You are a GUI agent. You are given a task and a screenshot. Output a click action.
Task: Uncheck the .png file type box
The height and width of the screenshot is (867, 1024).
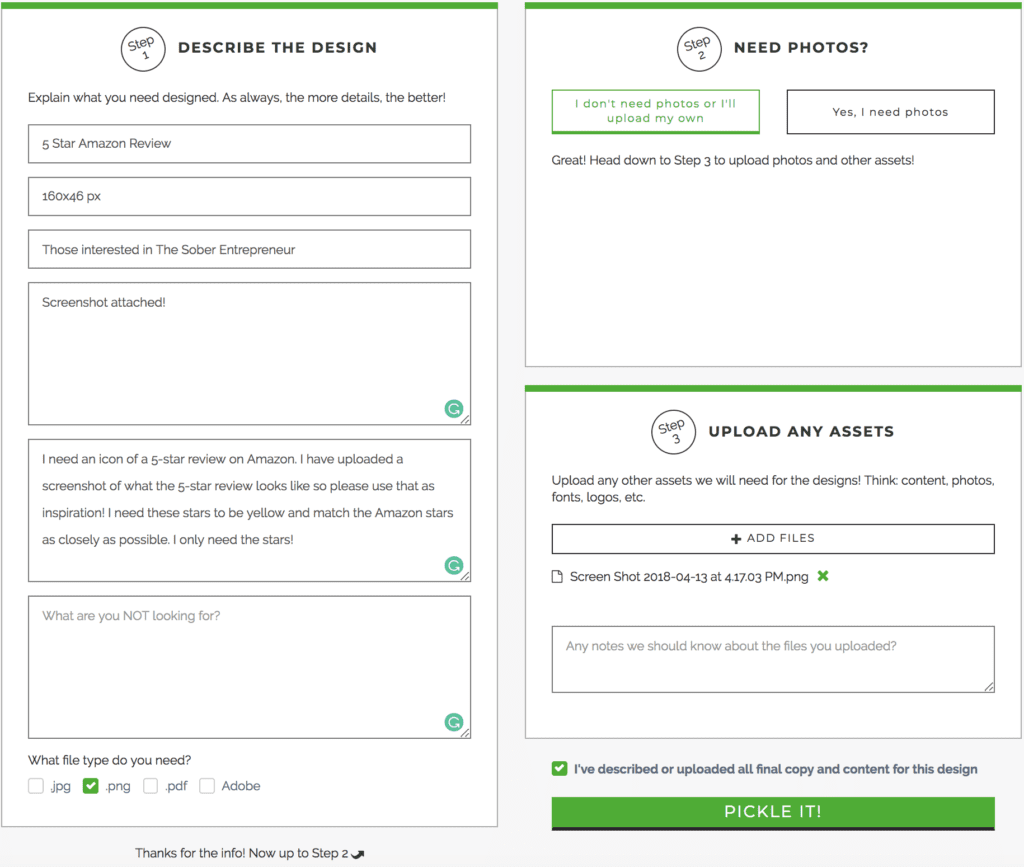coord(91,785)
